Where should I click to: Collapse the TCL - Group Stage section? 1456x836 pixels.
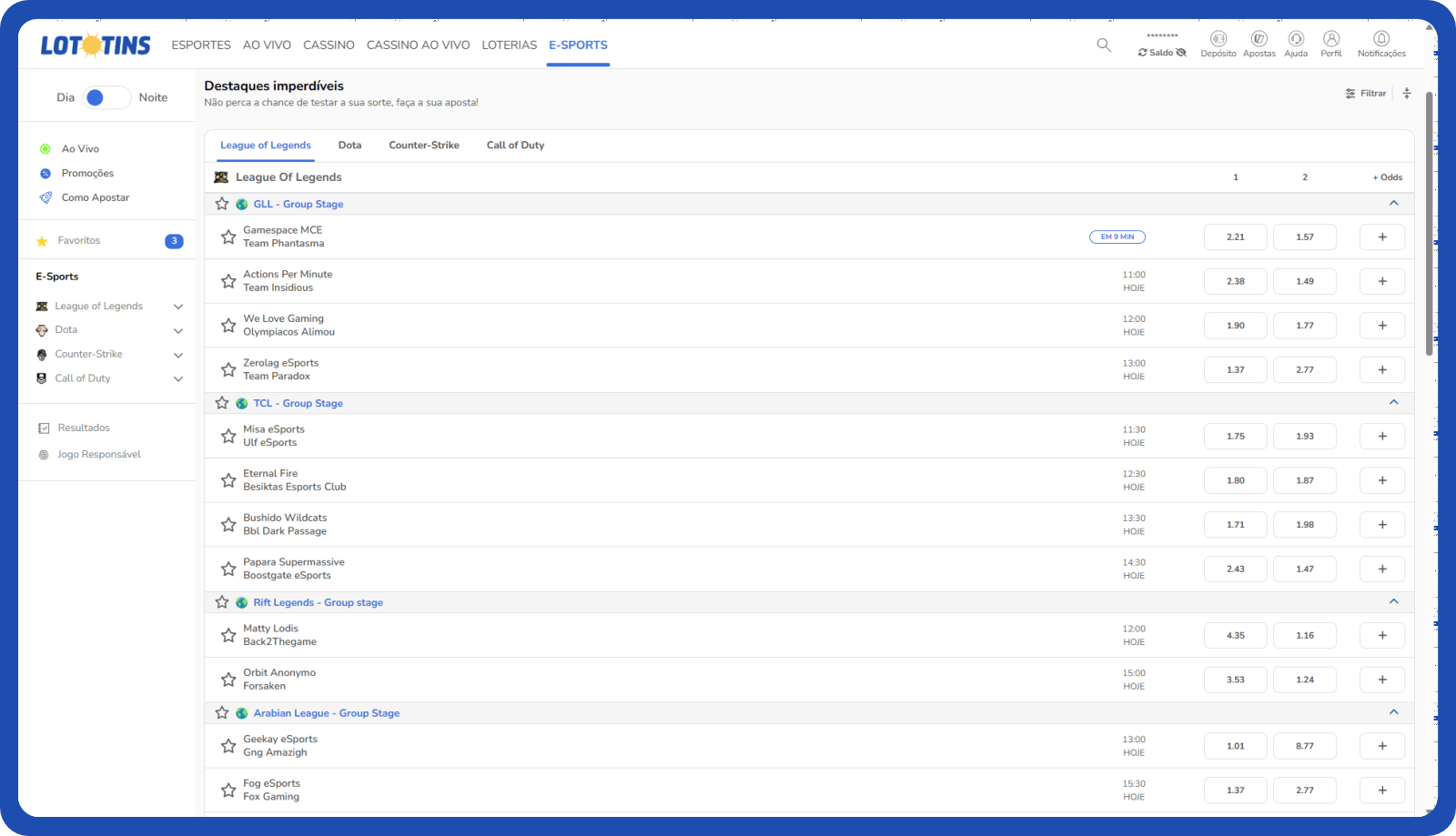click(1394, 402)
